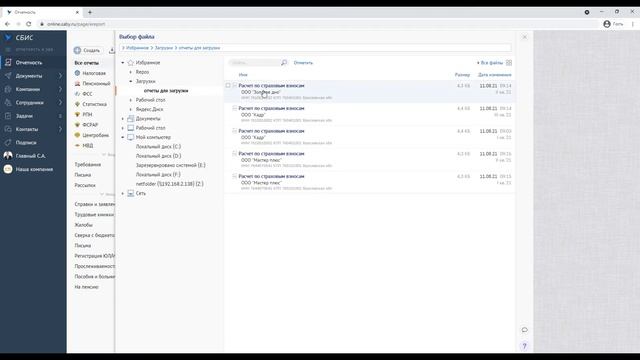The width and height of the screenshot is (640, 360).
Task: Select РПН report category
Action: coord(87,115)
